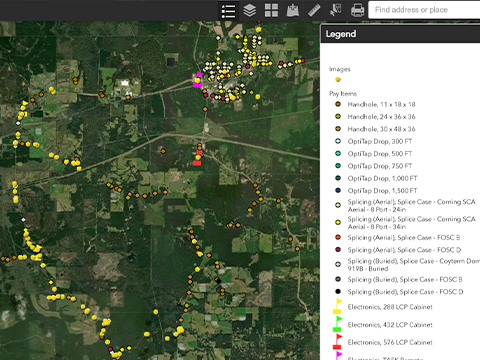This screenshot has height=360, width=480.
Task: Select the Handhole, 11 x 18 x 18 legend entry
Action: 375,104
